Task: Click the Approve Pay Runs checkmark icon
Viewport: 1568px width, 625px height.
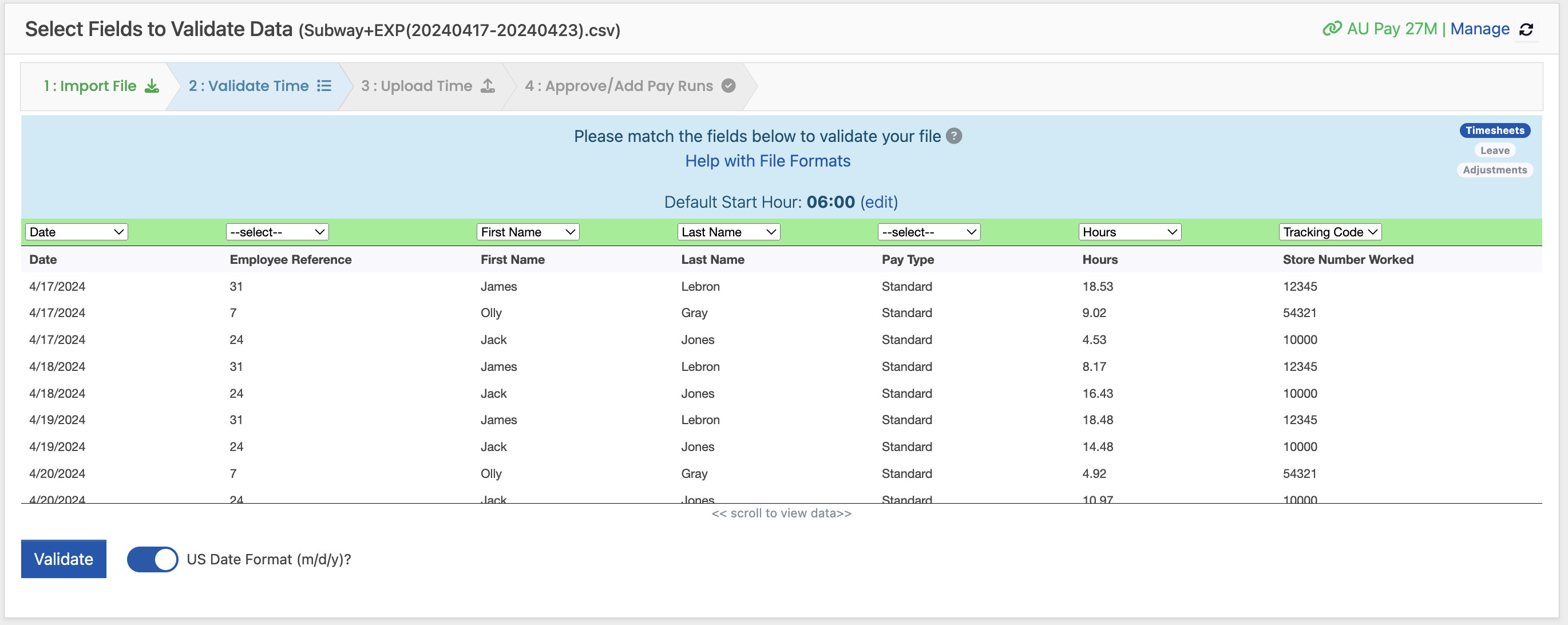Action: pos(728,86)
